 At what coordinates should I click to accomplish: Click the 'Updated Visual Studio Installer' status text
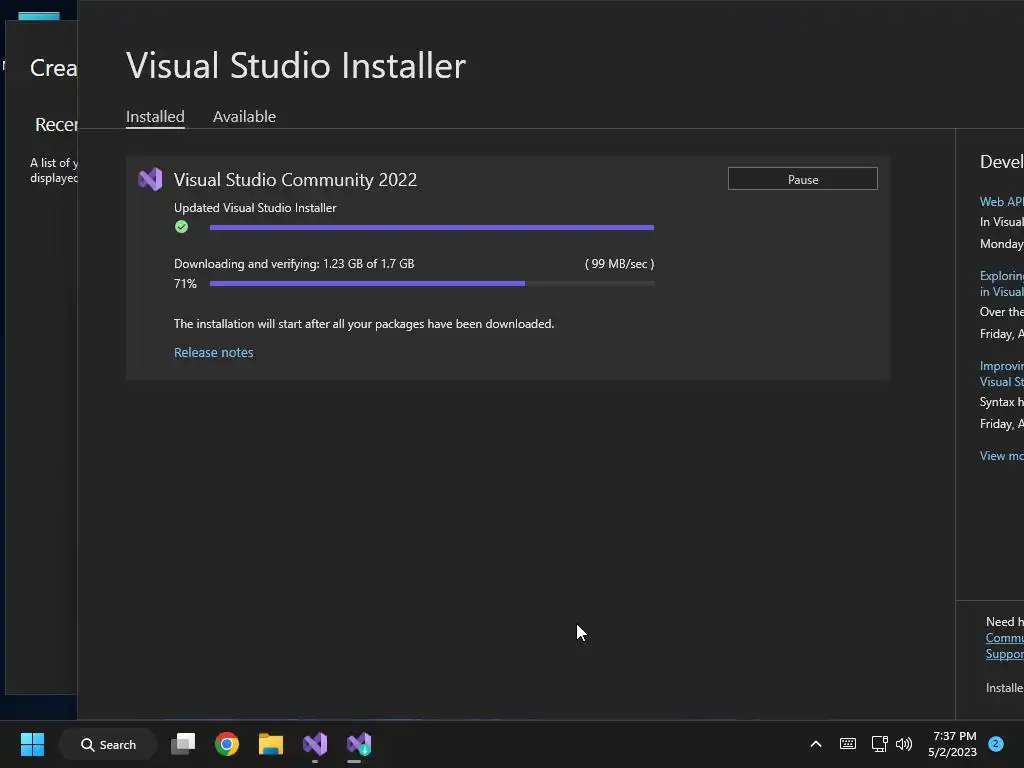click(x=255, y=208)
